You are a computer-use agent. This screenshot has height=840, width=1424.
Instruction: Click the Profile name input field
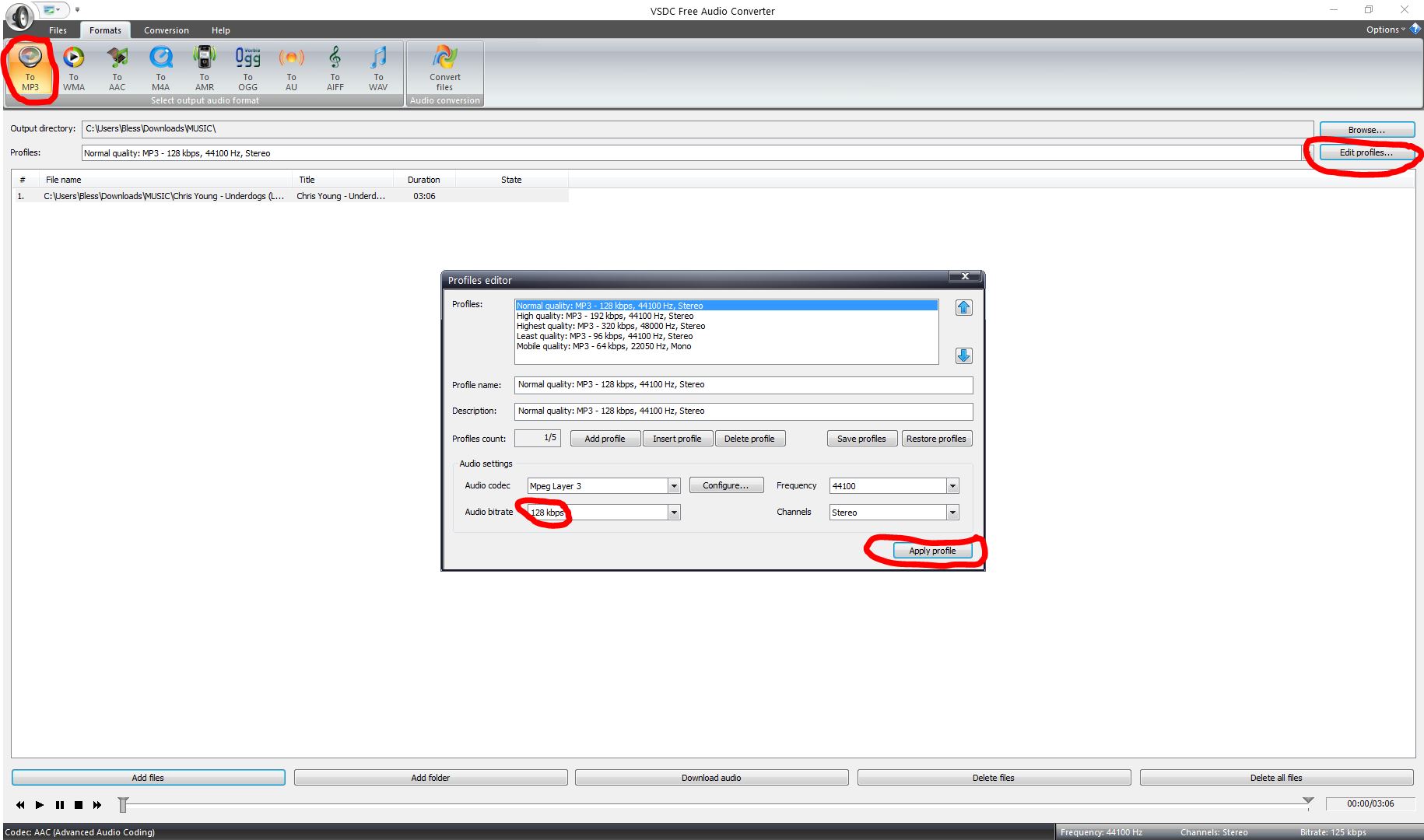(743, 385)
